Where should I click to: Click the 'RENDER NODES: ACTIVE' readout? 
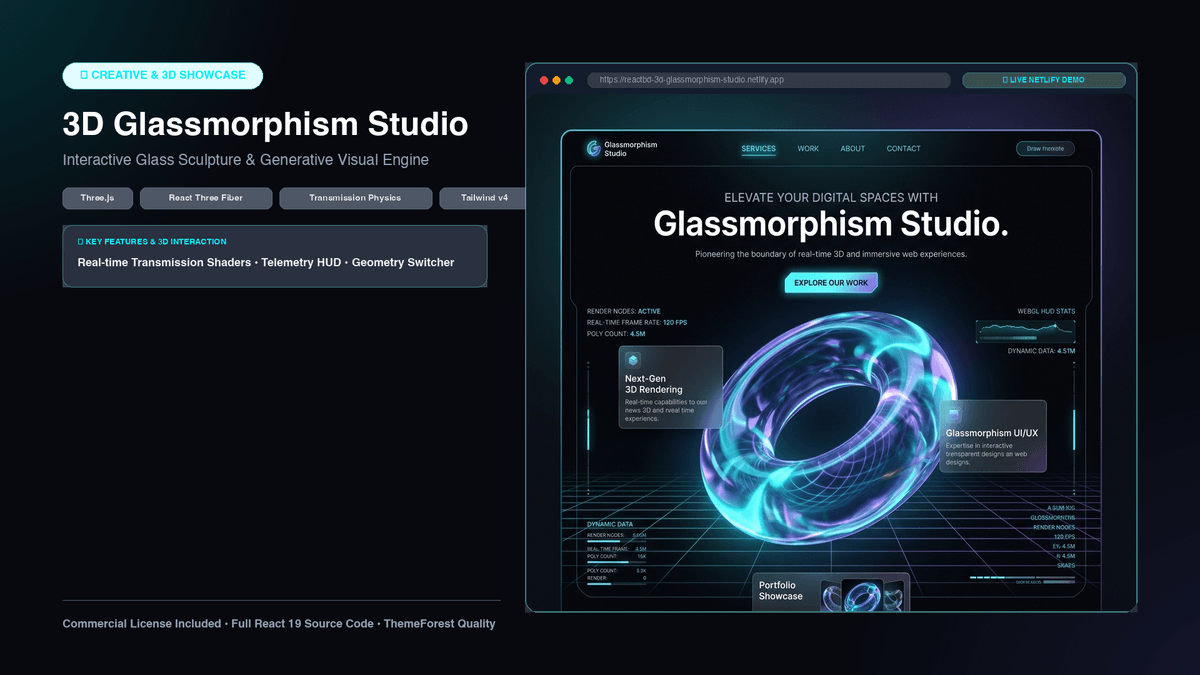[x=624, y=311]
